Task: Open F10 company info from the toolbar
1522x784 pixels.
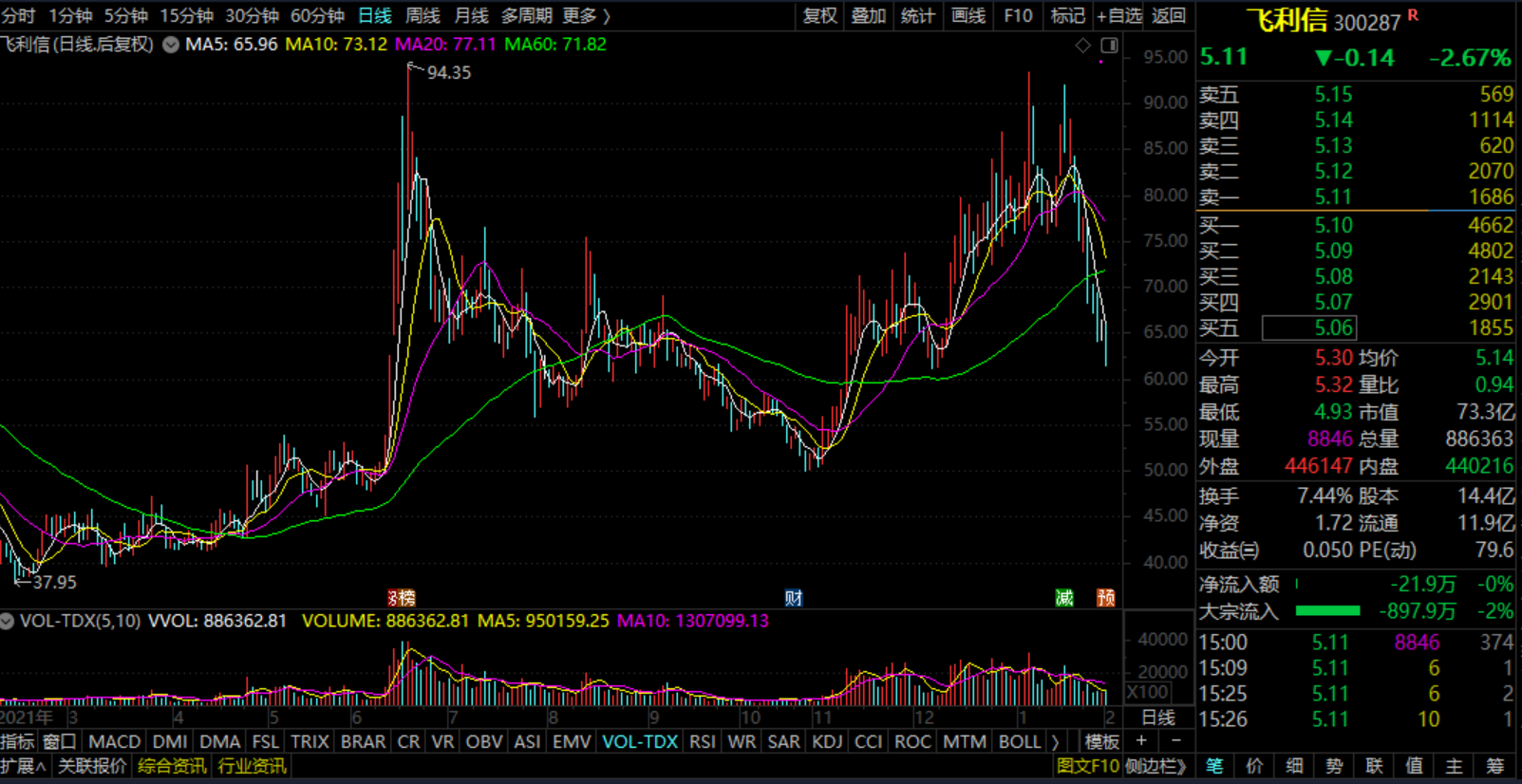Action: point(1018,15)
